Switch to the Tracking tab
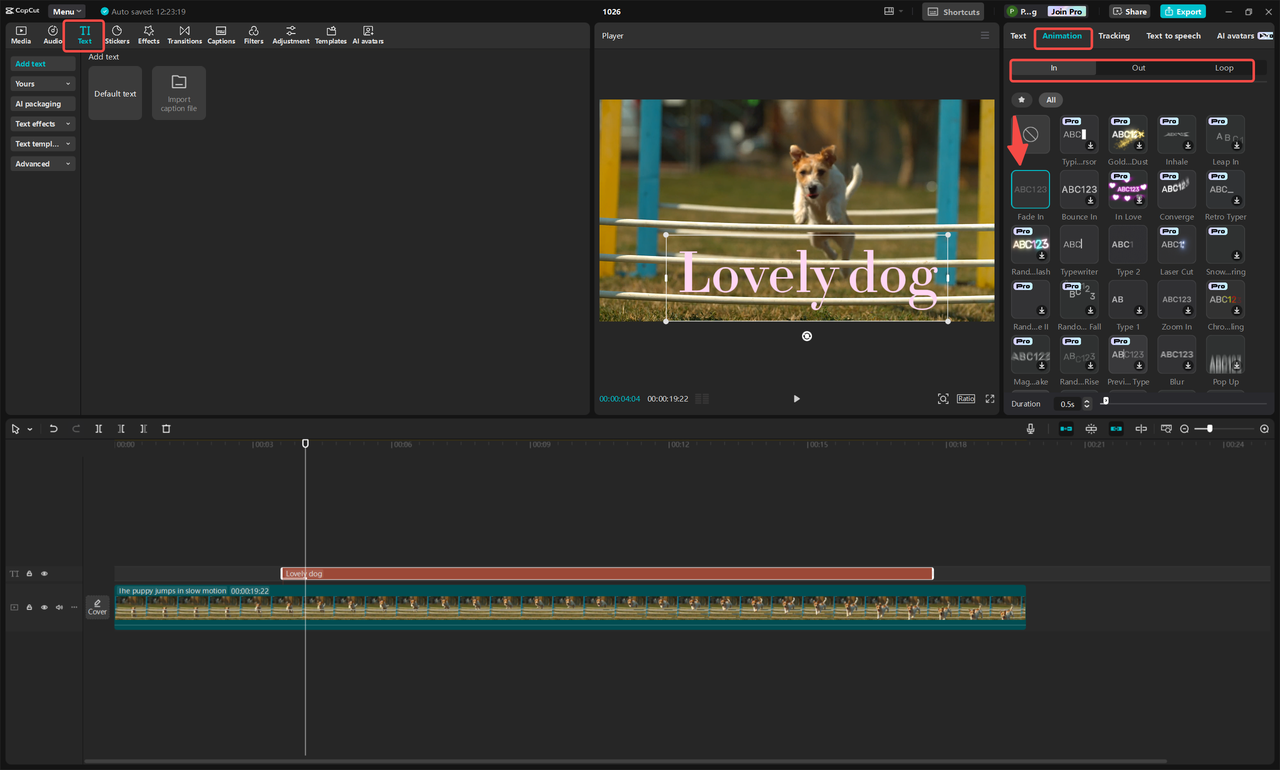1280x770 pixels. tap(1113, 36)
